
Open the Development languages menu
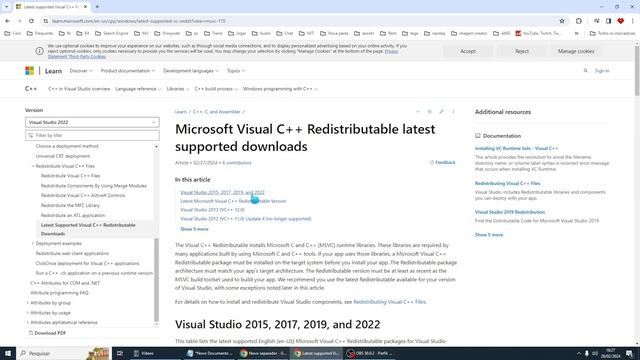pos(191,71)
